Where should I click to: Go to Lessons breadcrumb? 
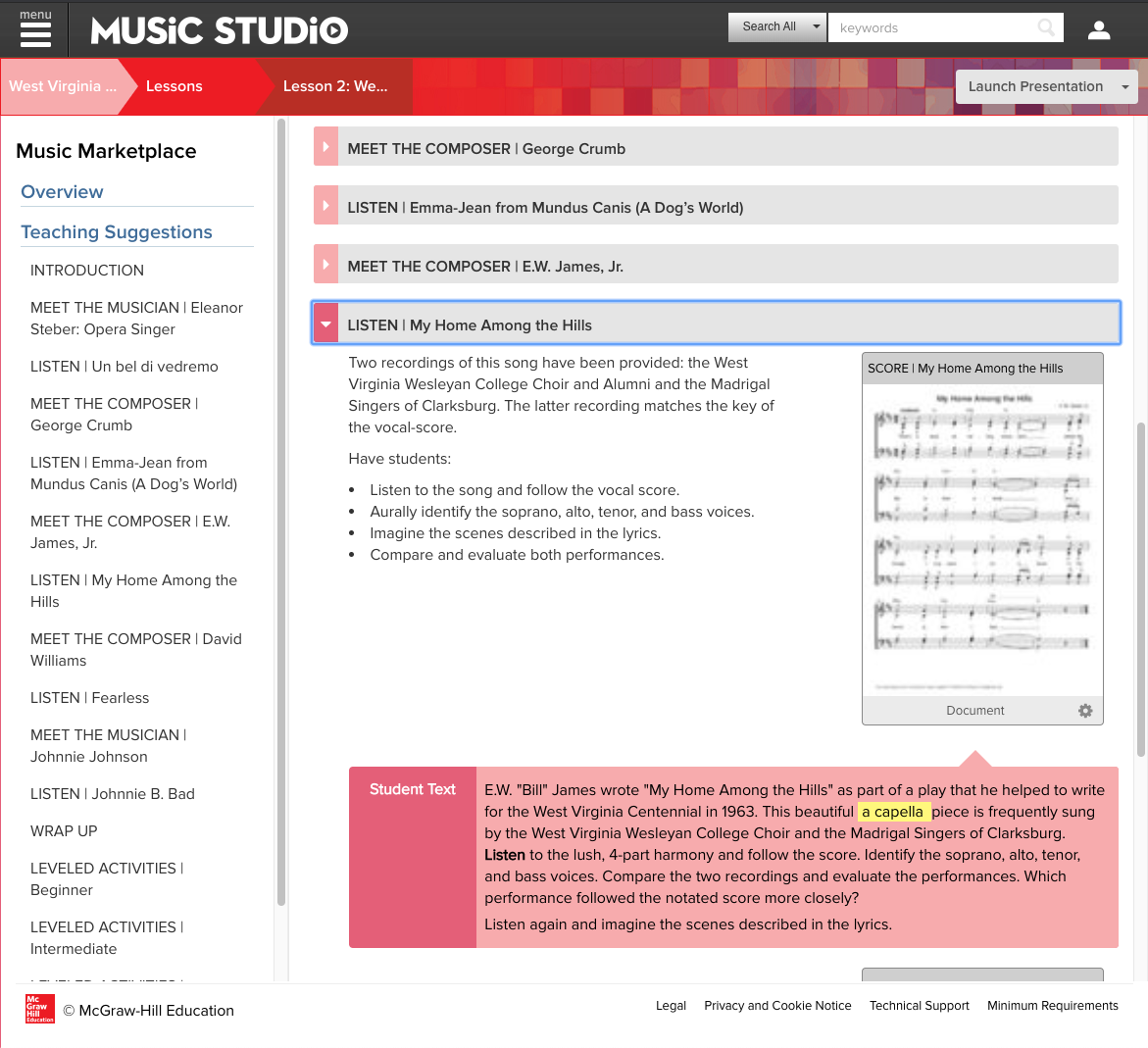[x=175, y=86]
